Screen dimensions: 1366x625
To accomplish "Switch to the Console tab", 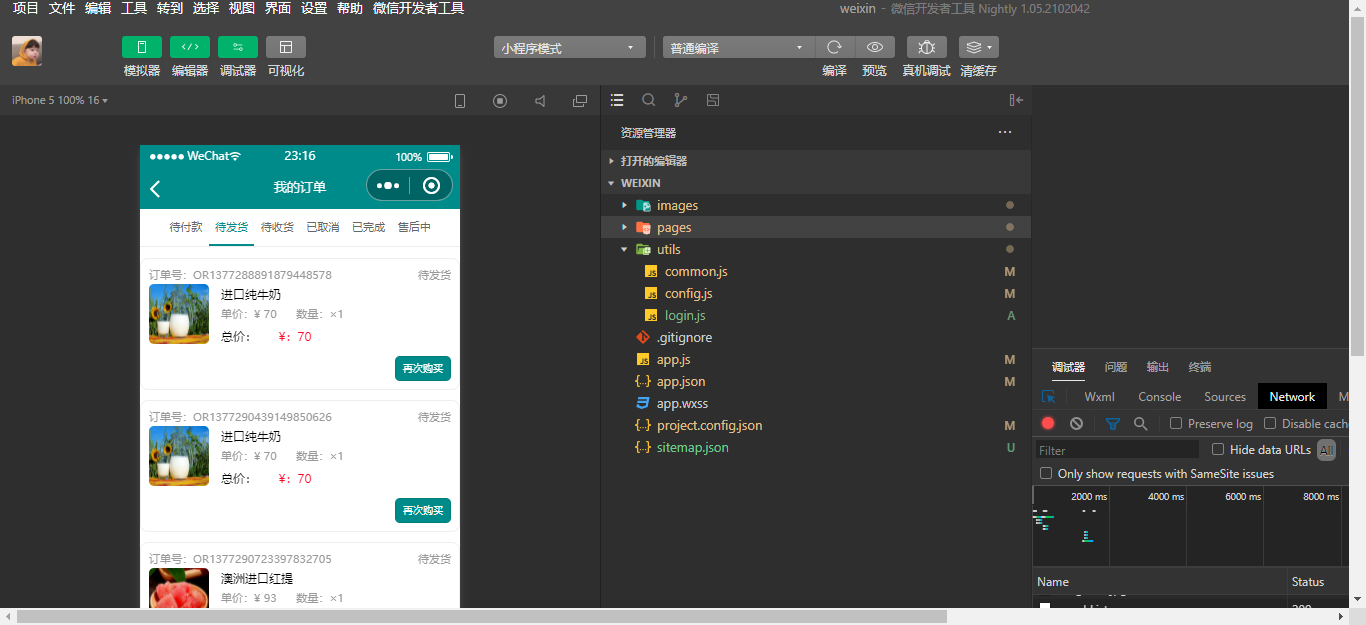I will [x=1159, y=396].
